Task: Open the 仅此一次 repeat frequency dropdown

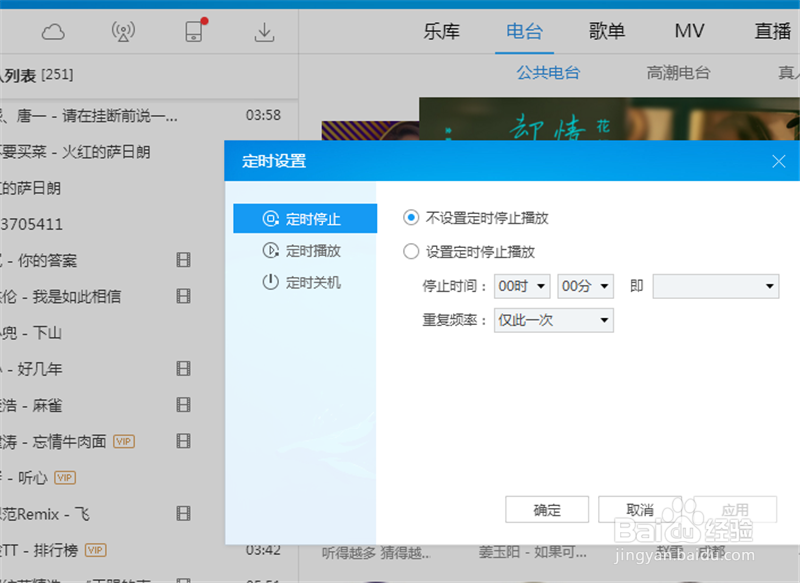Action: click(x=553, y=320)
